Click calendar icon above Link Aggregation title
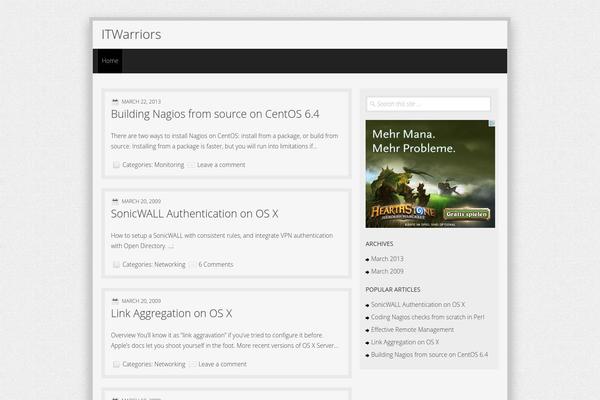Screen dimensions: 600x400 click(x=115, y=300)
